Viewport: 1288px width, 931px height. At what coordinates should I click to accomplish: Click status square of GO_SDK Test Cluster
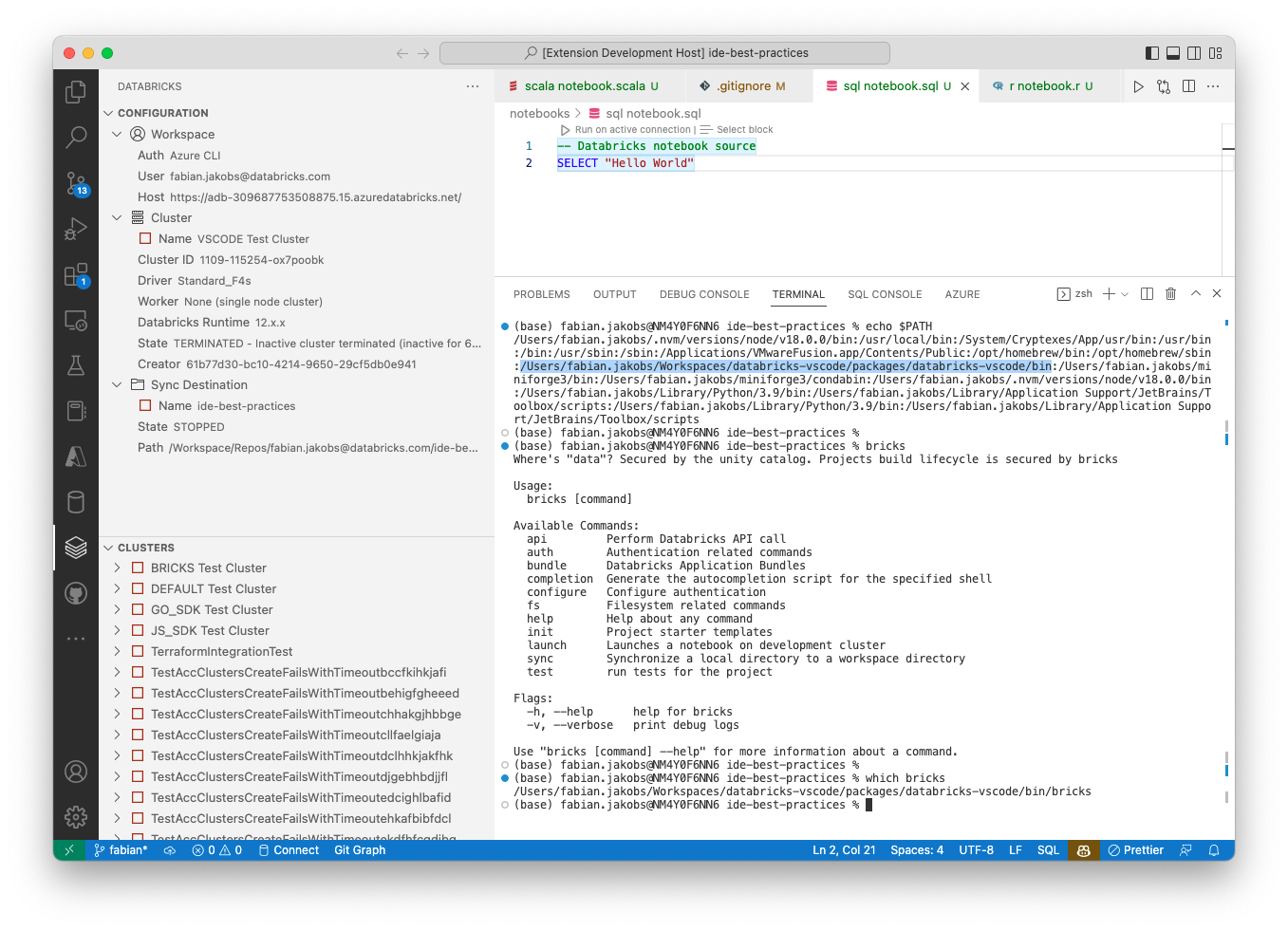pyautogui.click(x=138, y=609)
